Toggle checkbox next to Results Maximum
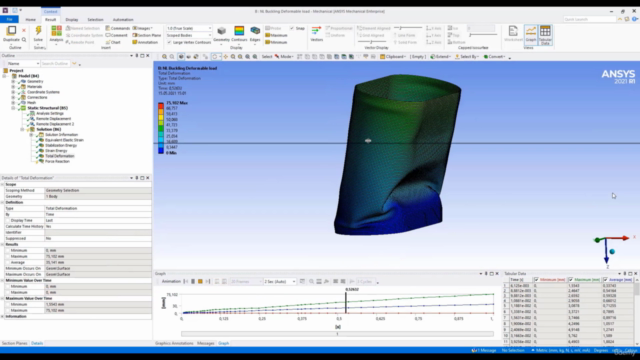 [8, 256]
